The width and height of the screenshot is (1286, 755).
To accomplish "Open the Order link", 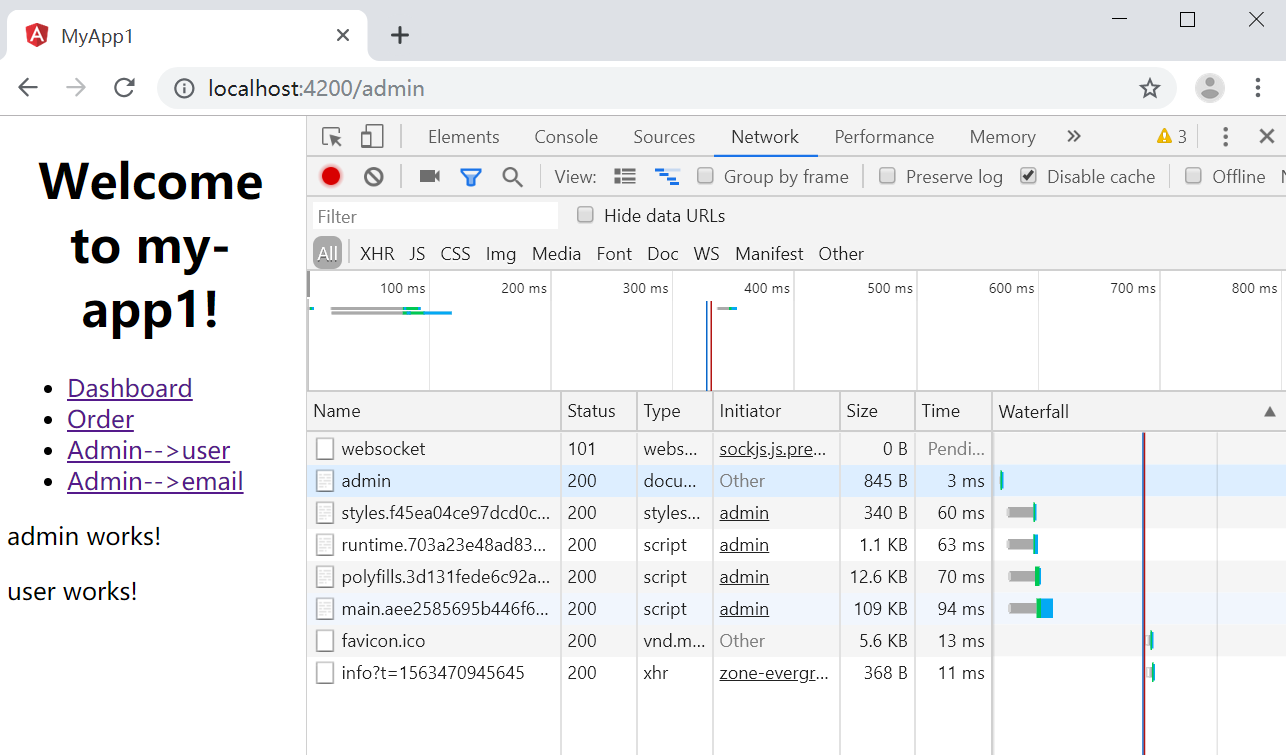I will click(x=100, y=419).
